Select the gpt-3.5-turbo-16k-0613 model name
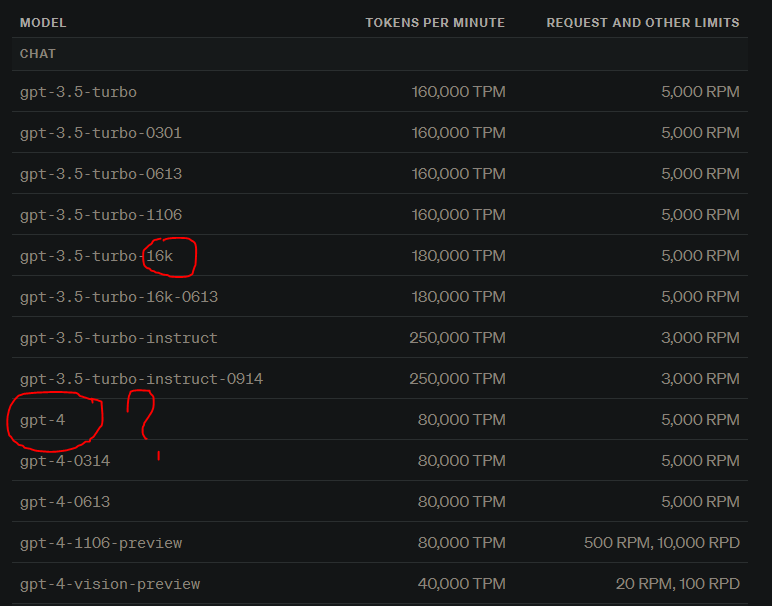Screen dimensions: 772x606 tap(119, 297)
